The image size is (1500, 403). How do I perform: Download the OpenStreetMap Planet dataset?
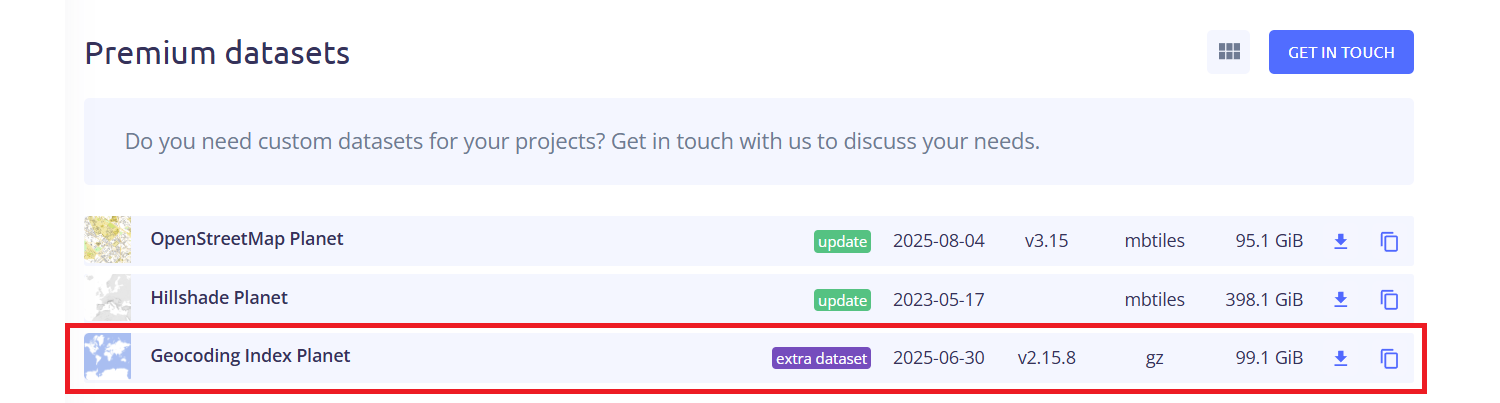tap(1341, 241)
